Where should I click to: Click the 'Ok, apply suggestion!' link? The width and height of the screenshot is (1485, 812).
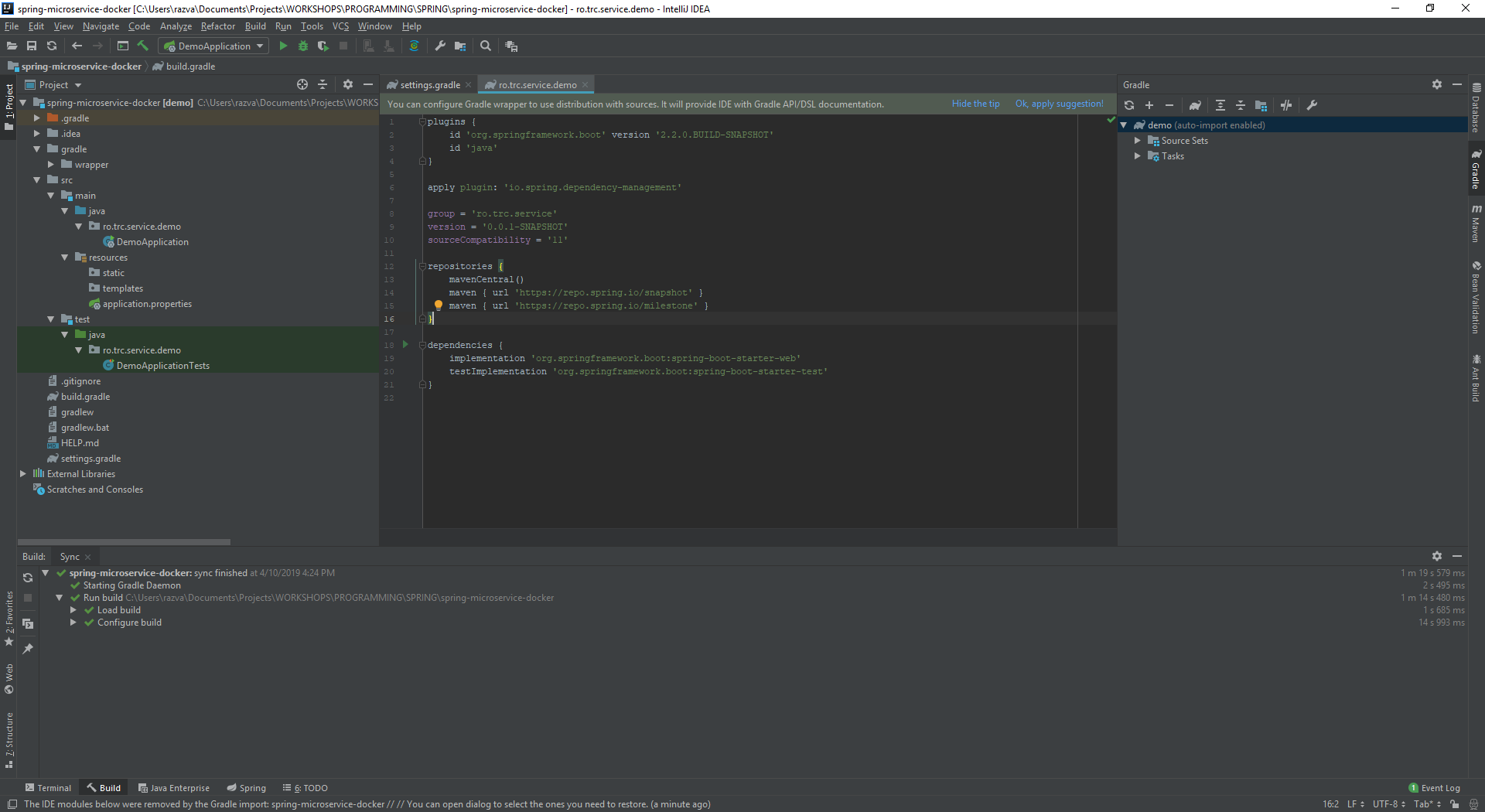(1059, 104)
